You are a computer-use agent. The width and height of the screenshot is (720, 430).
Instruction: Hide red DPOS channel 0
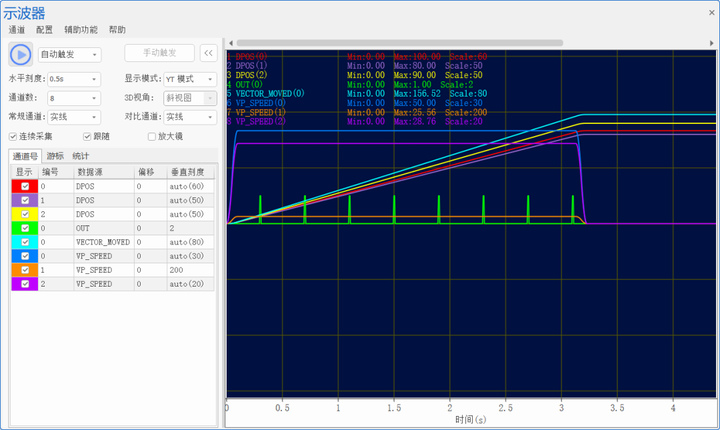pos(25,187)
